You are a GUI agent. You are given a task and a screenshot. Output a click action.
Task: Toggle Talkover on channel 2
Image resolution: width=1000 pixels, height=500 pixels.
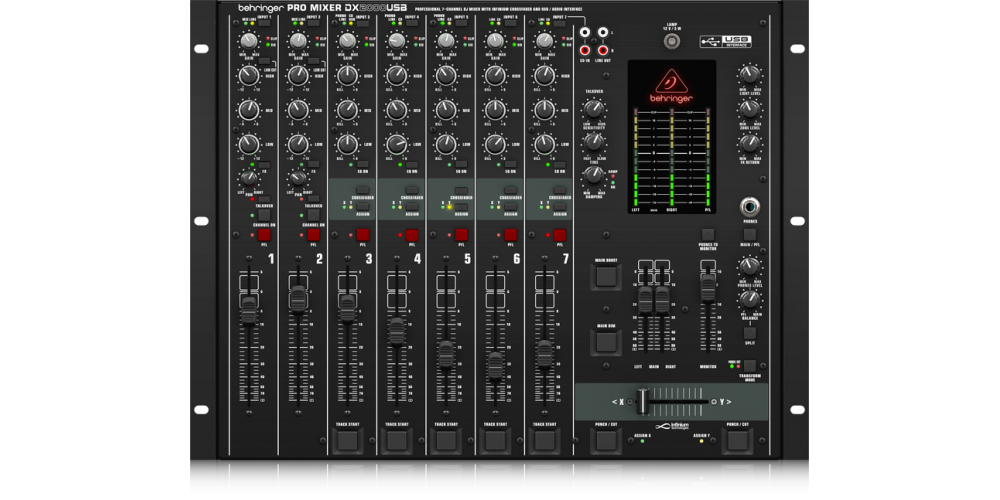tap(313, 199)
